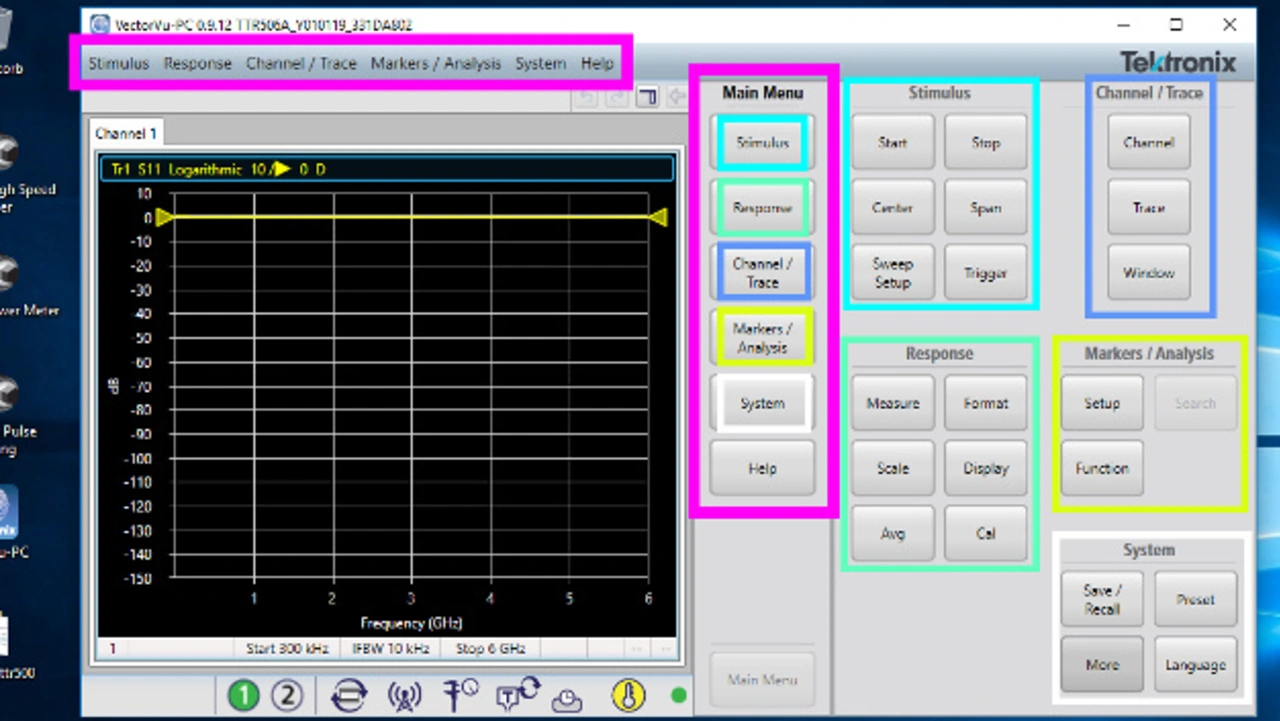Click the panel layout icon above the graph

[647, 97]
